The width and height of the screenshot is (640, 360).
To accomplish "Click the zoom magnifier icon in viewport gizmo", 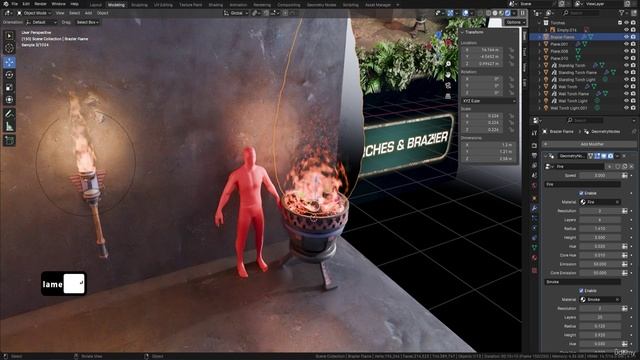I will click(x=448, y=64).
